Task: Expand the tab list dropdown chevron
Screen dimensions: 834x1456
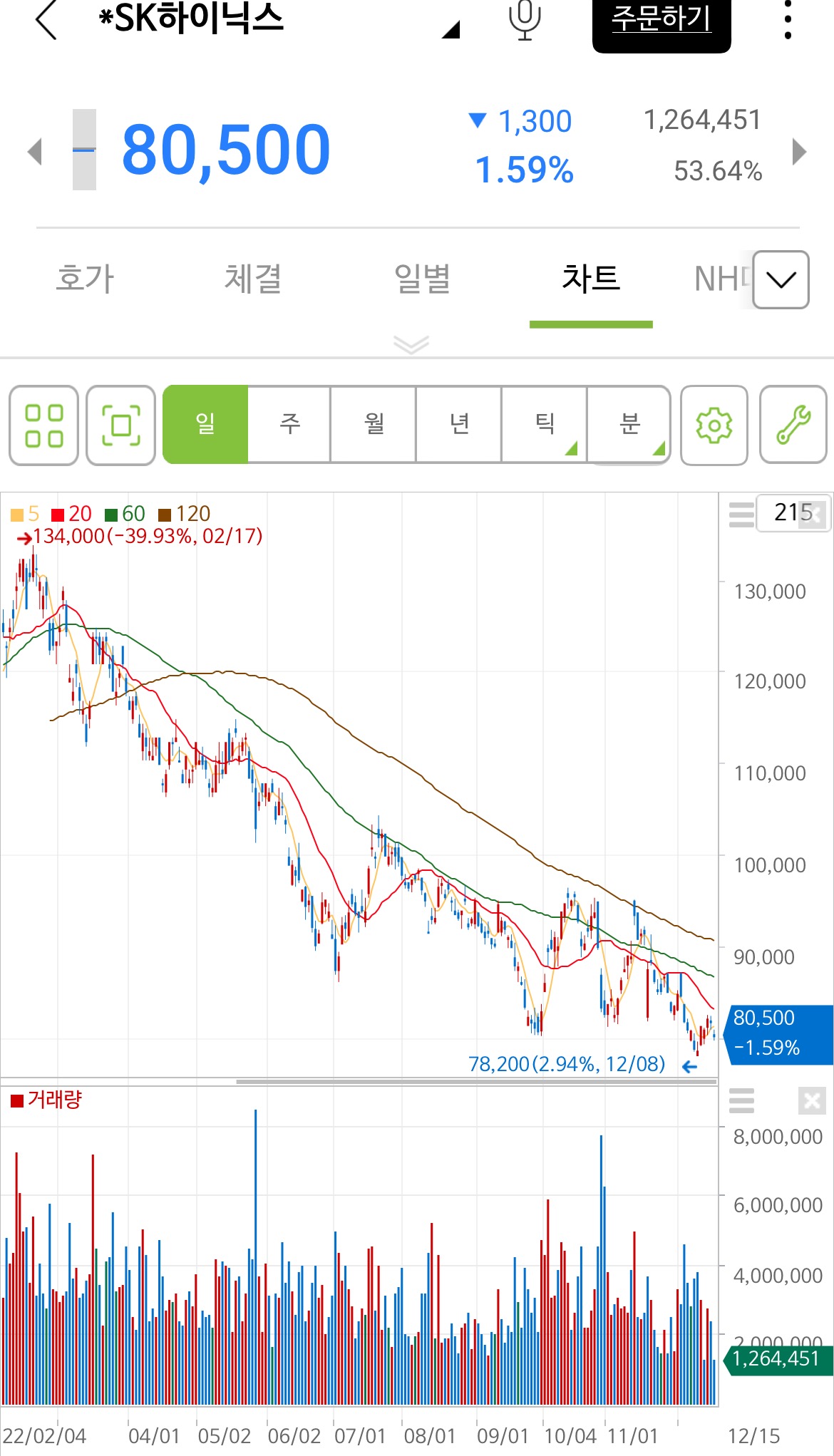Action: [x=781, y=279]
